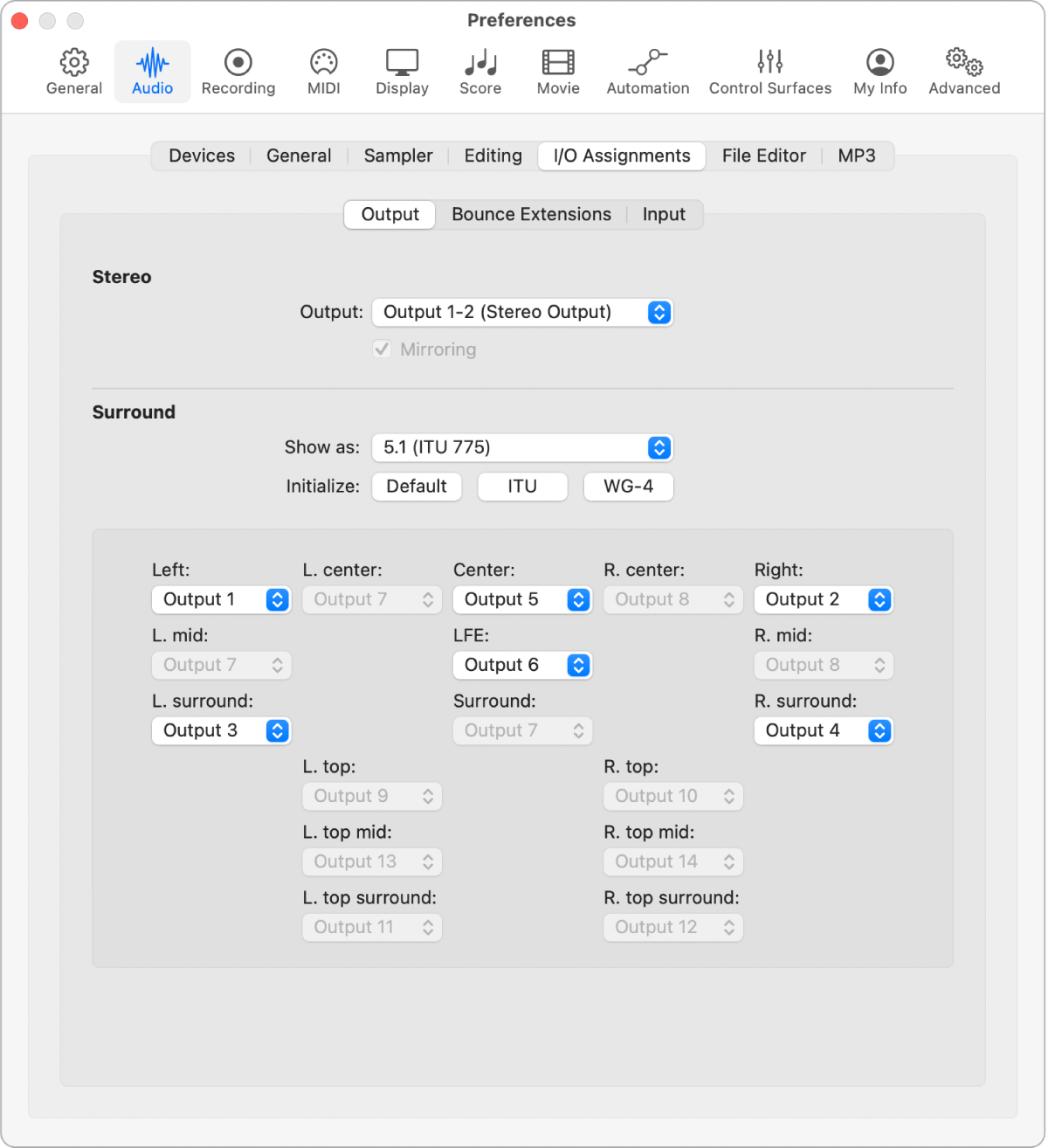
Task: Select the Audio waveform icon
Action: (x=153, y=63)
